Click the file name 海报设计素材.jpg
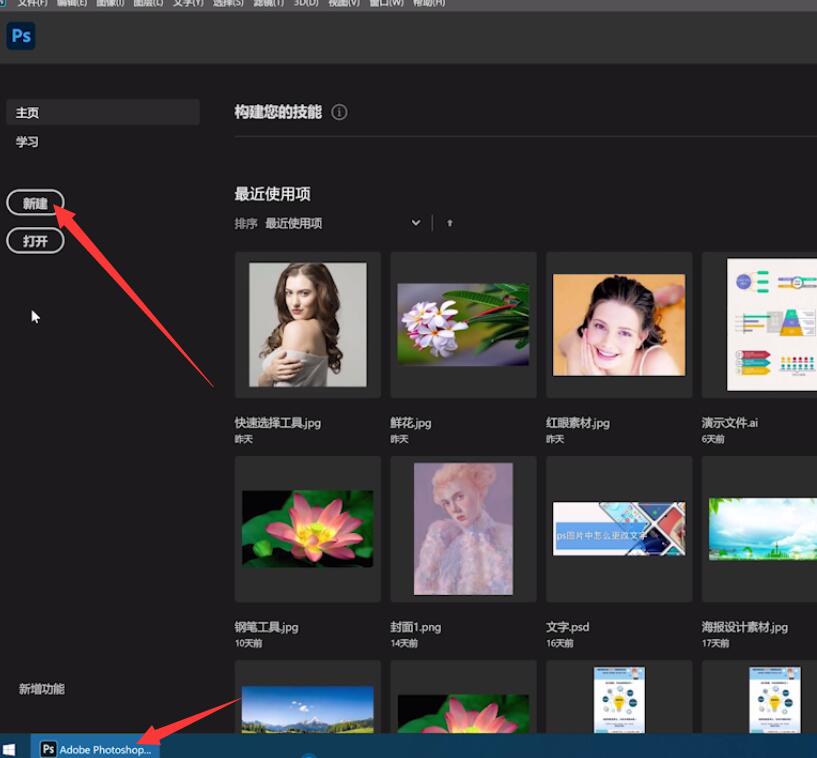Viewport: 817px width, 758px height. (745, 627)
